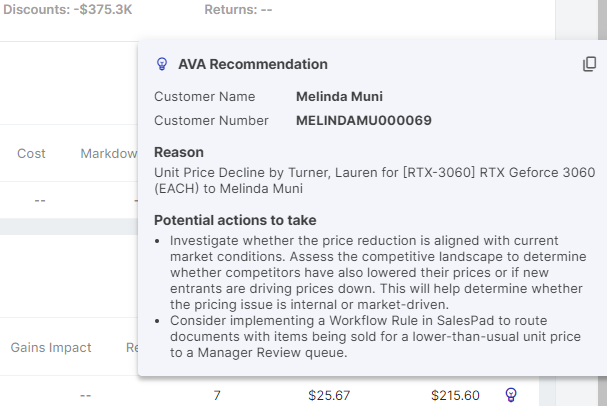Click the Reason heading
The image size is (607, 406).
(178, 153)
